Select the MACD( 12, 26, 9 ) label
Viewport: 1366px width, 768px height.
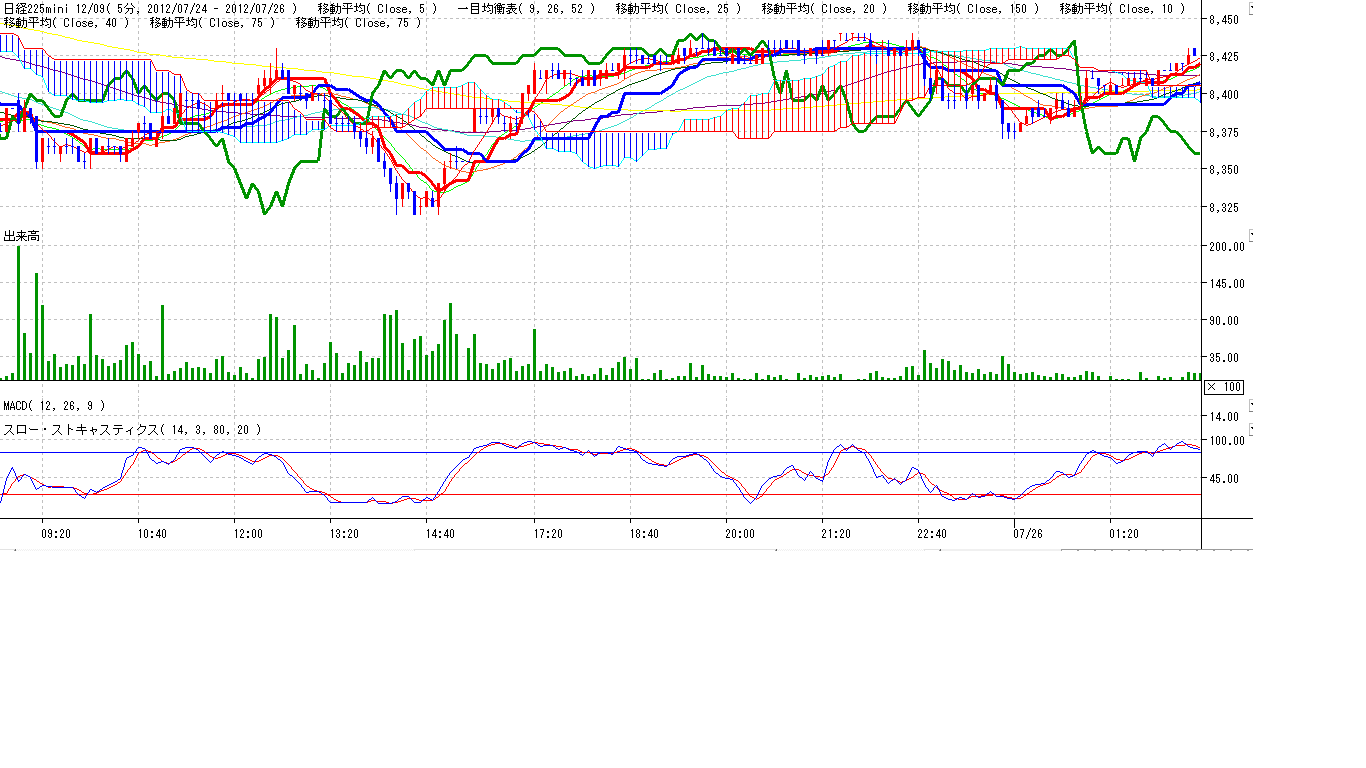[54, 405]
